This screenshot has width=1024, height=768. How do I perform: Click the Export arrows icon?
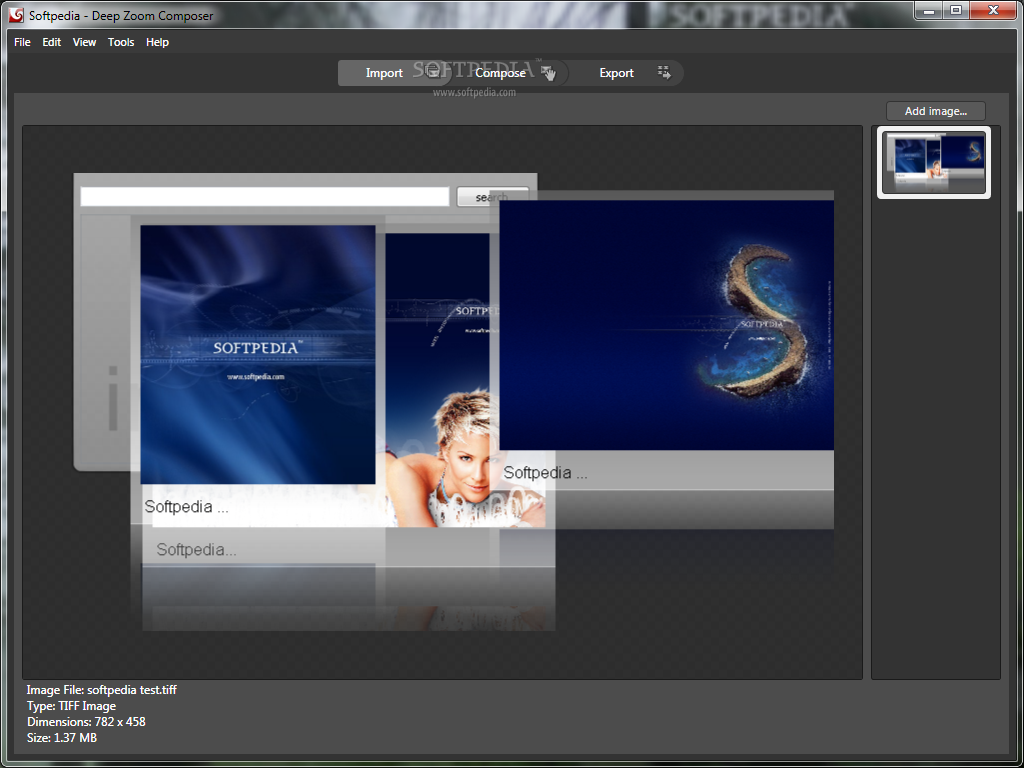664,72
